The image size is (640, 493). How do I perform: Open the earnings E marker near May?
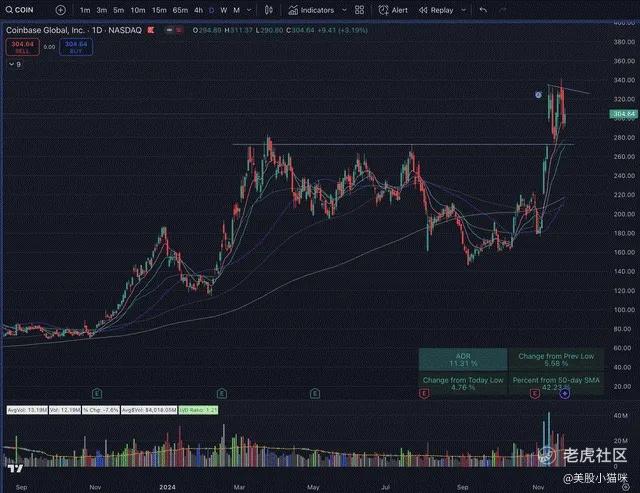pyautogui.click(x=314, y=393)
